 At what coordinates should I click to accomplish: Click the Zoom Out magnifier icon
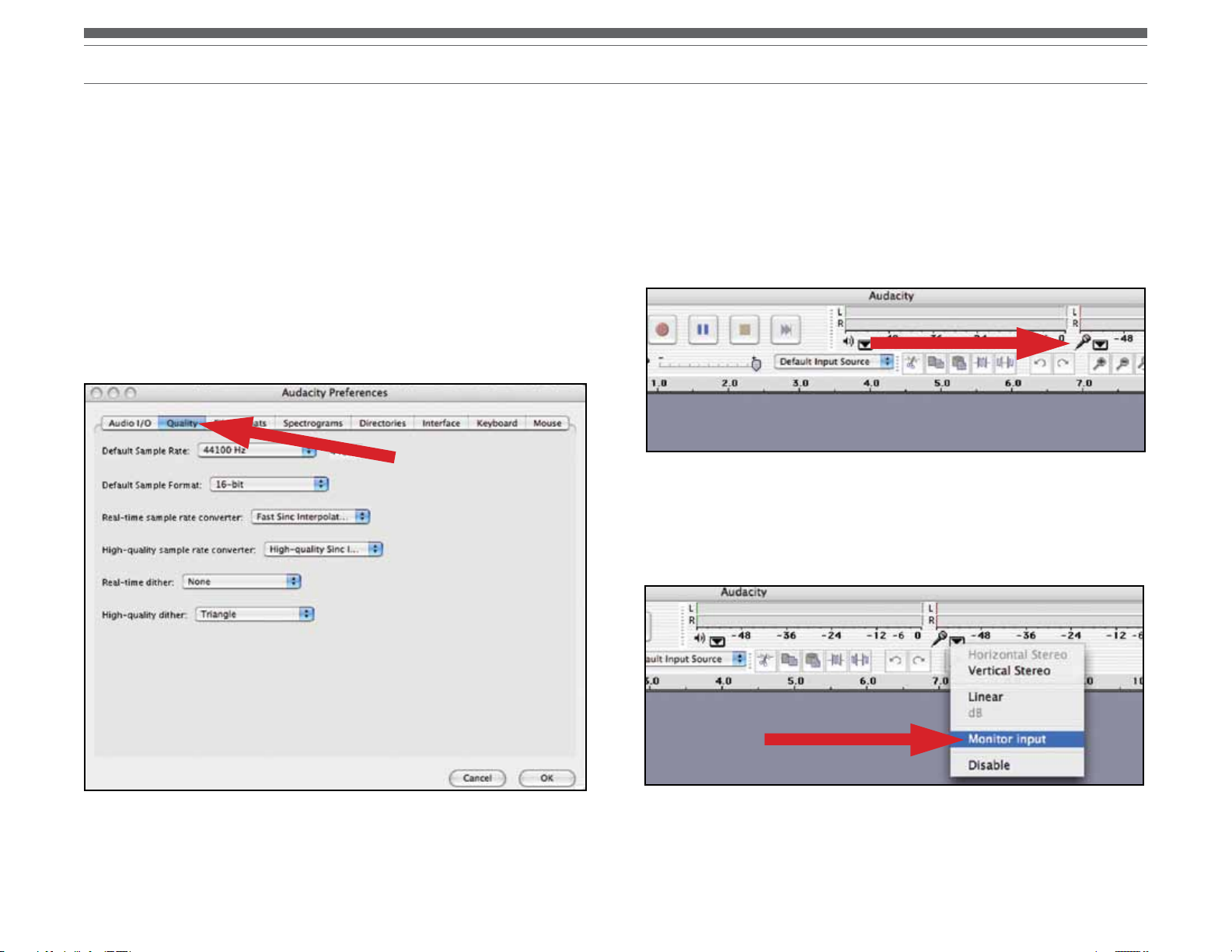(x=1122, y=362)
